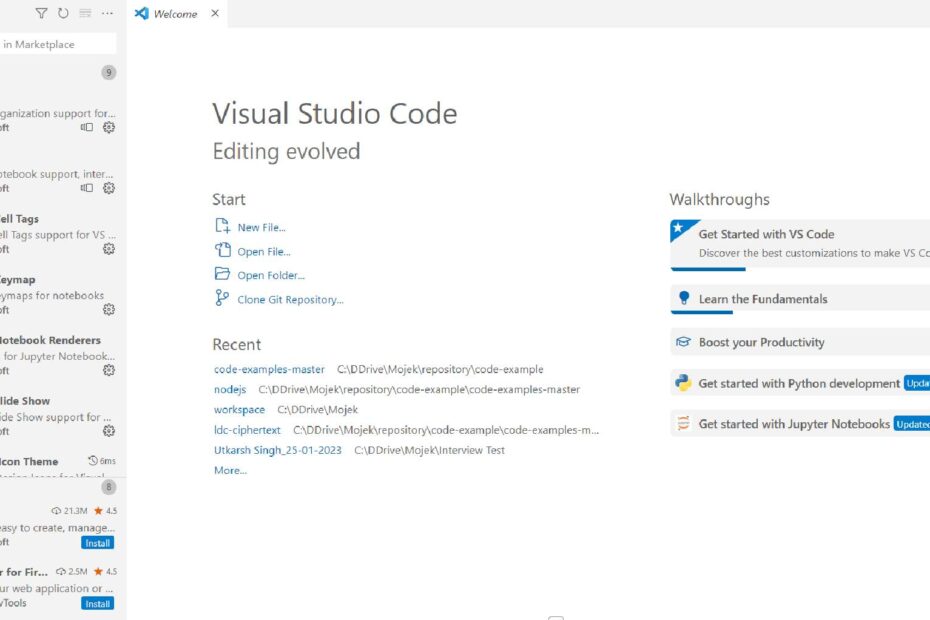Click the clear extensions search results icon
Screen dimensions: 930x620
click(x=85, y=14)
